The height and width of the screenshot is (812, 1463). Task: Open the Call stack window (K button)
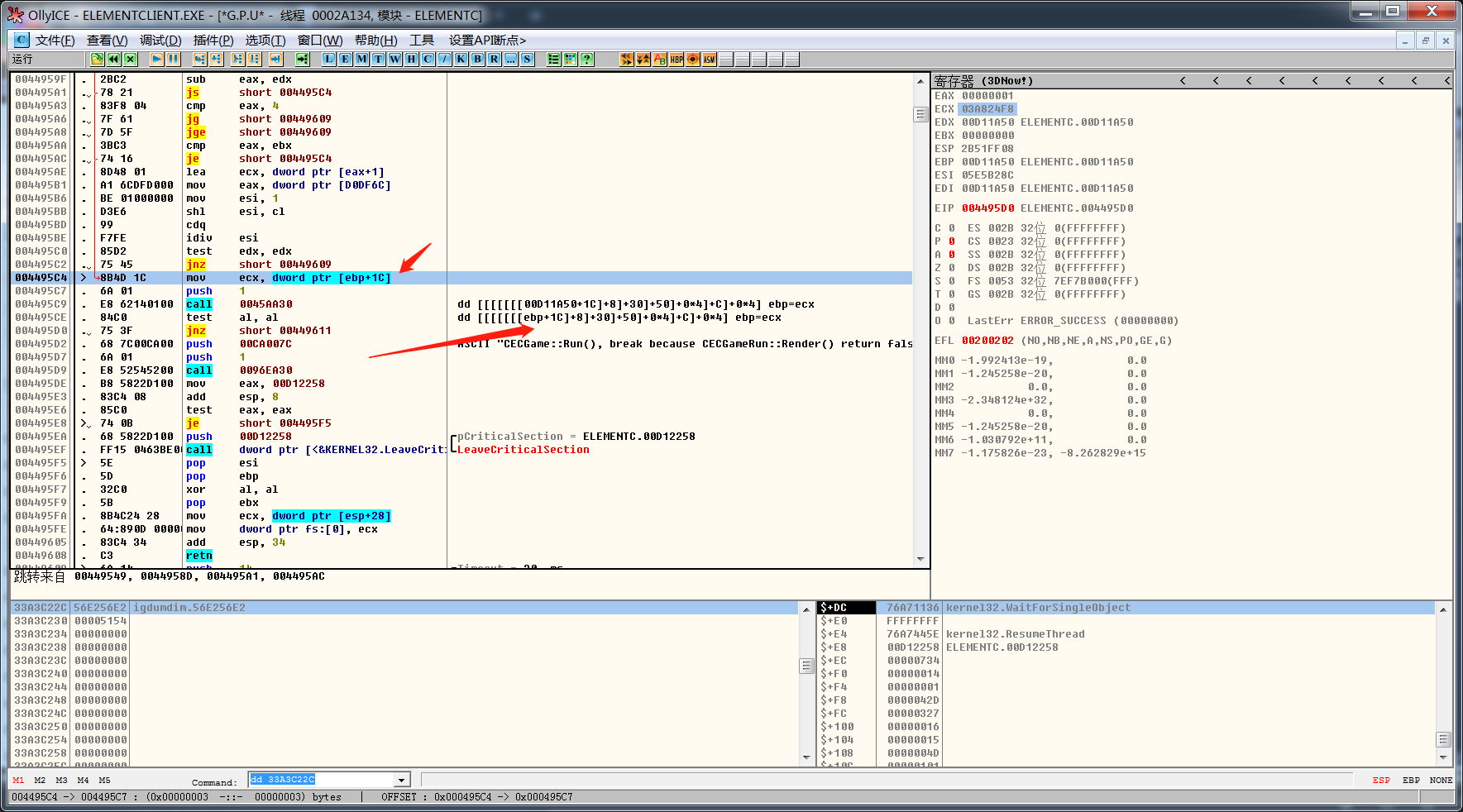tap(461, 59)
